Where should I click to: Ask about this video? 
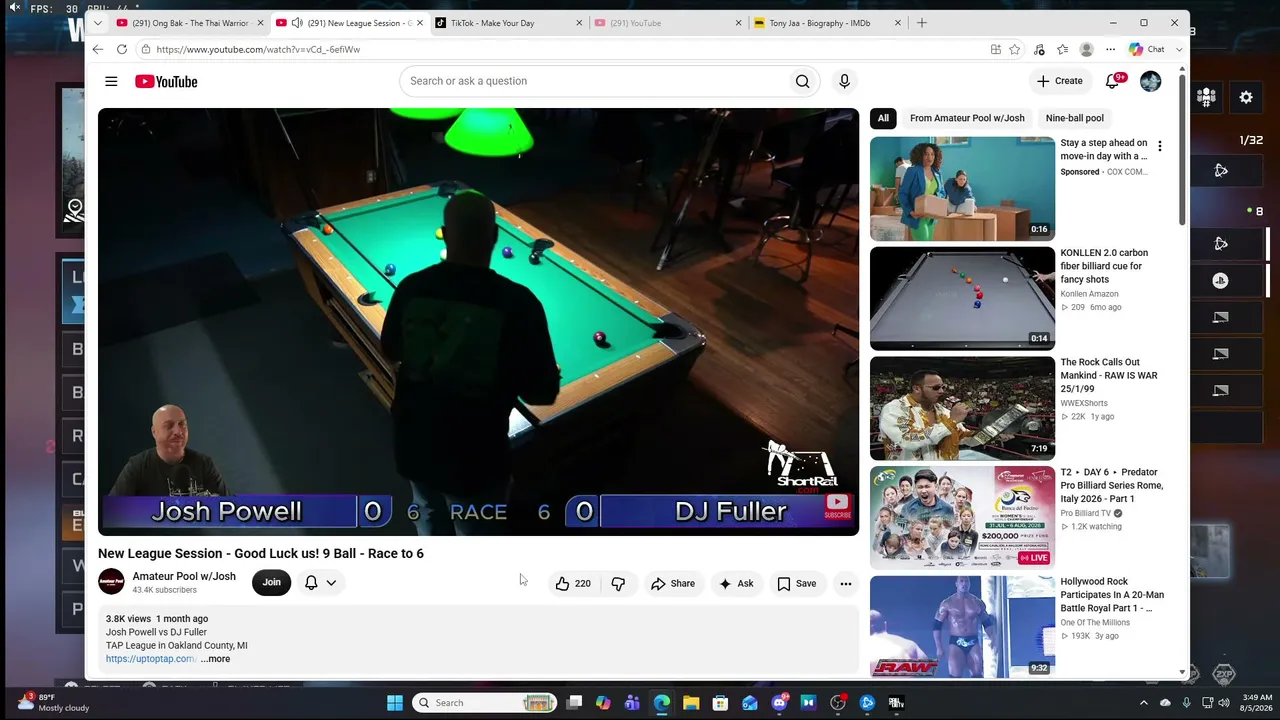pos(736,583)
